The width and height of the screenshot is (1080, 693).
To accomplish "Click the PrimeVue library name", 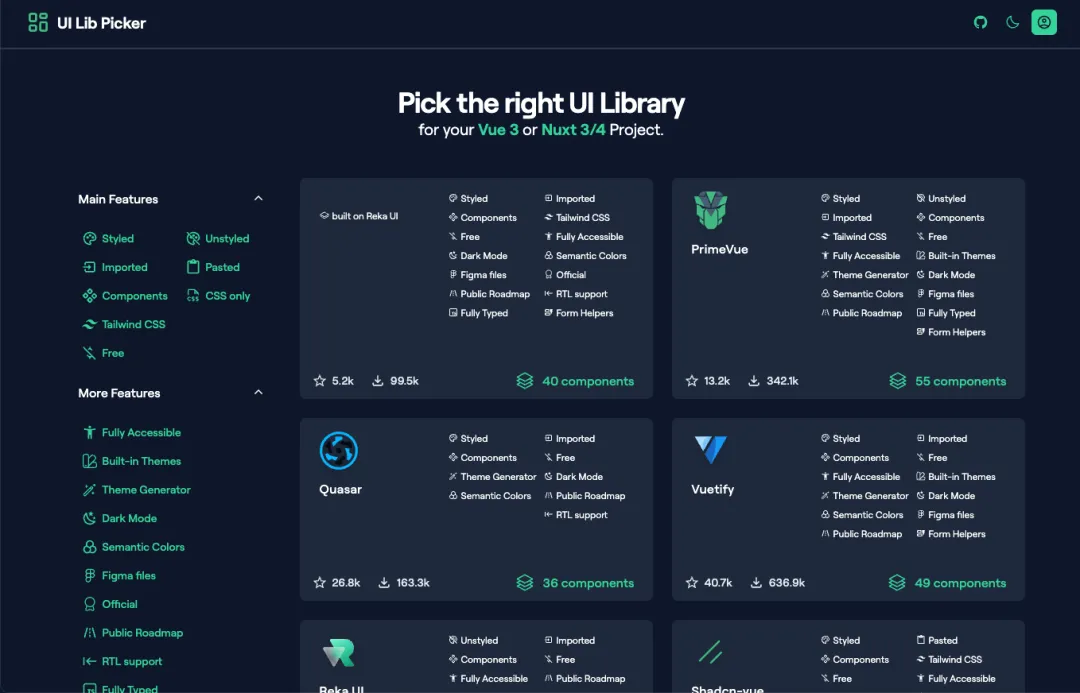I will (719, 249).
